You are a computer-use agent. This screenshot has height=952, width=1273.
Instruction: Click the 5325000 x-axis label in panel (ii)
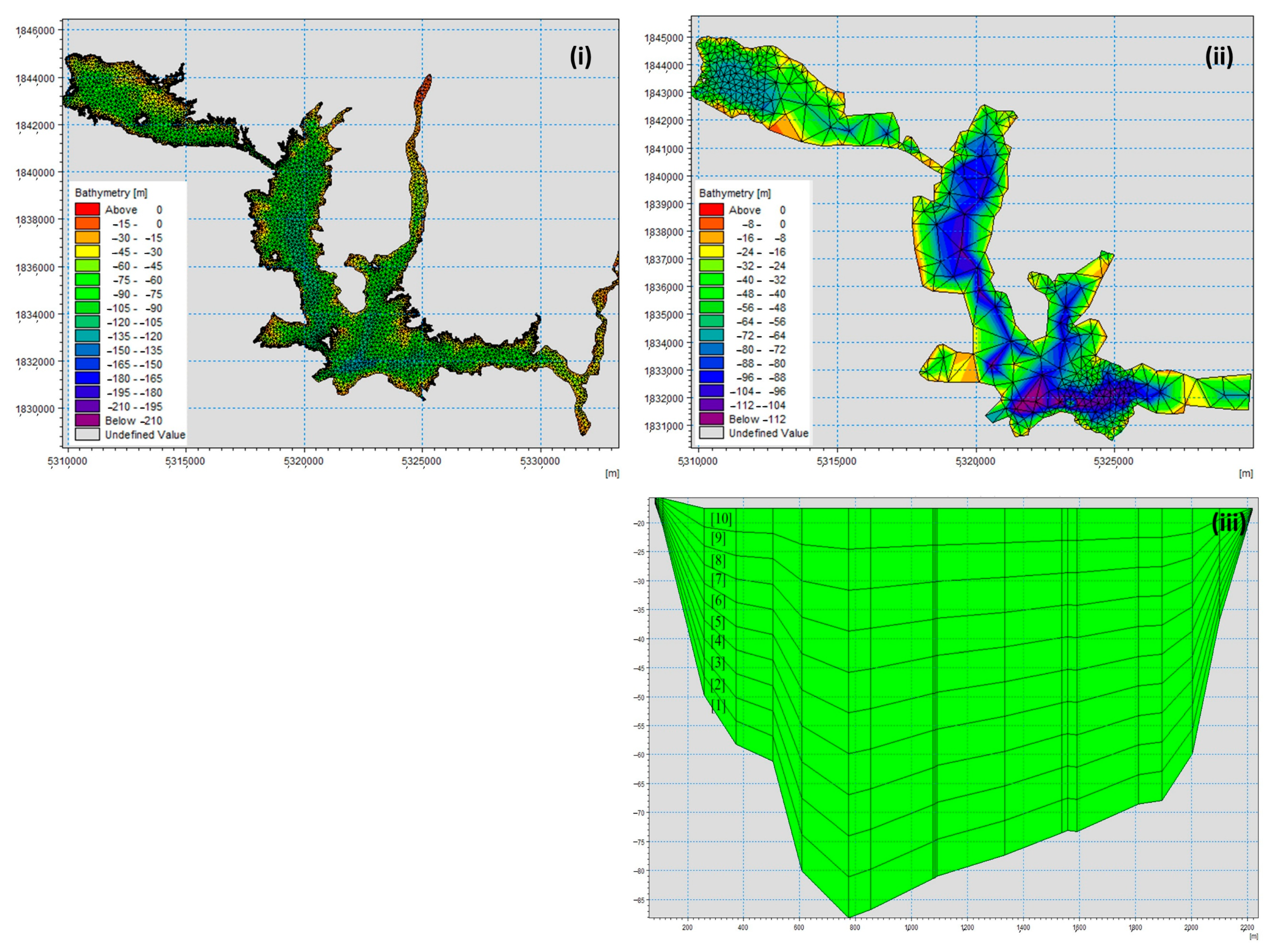1114,462
